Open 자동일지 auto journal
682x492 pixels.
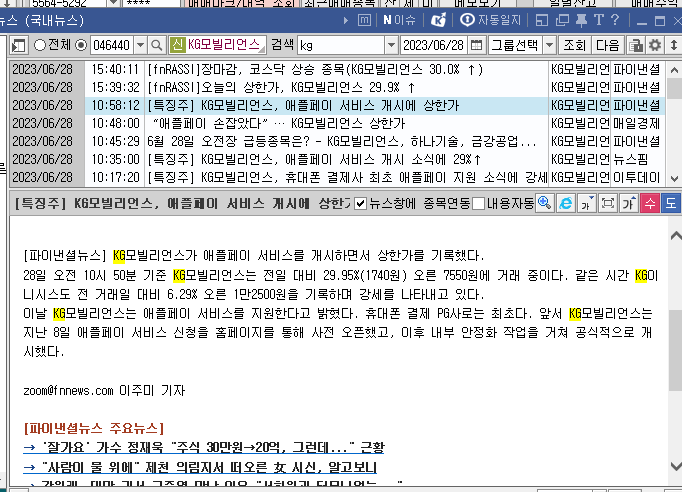tap(490, 20)
